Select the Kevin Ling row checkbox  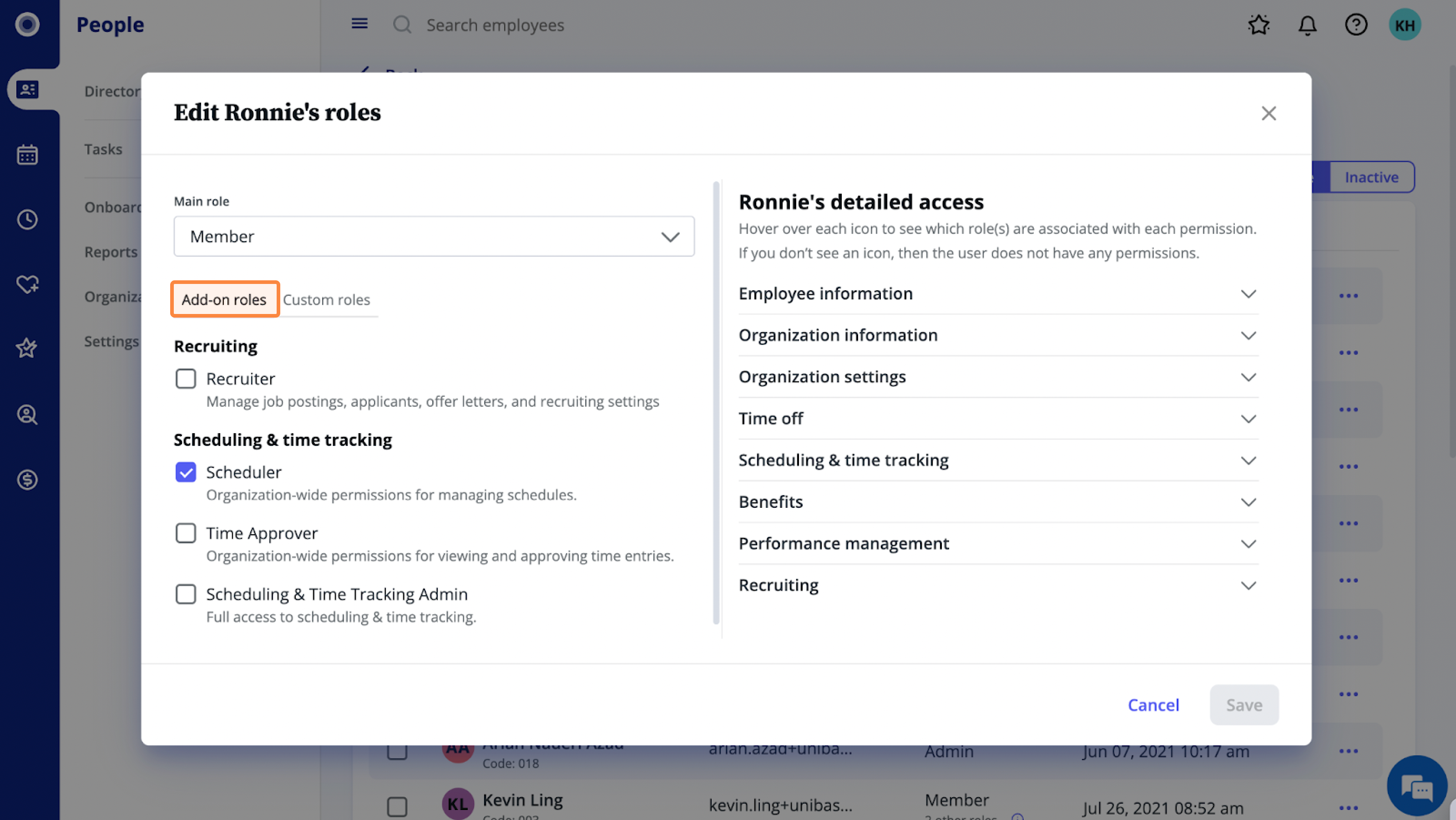397,806
